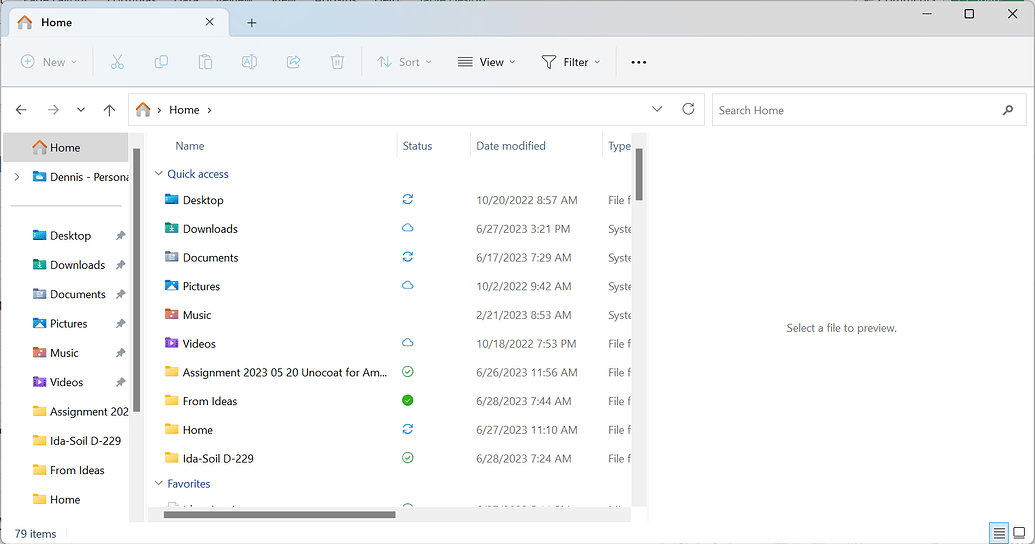Select the Home tab

point(119,22)
